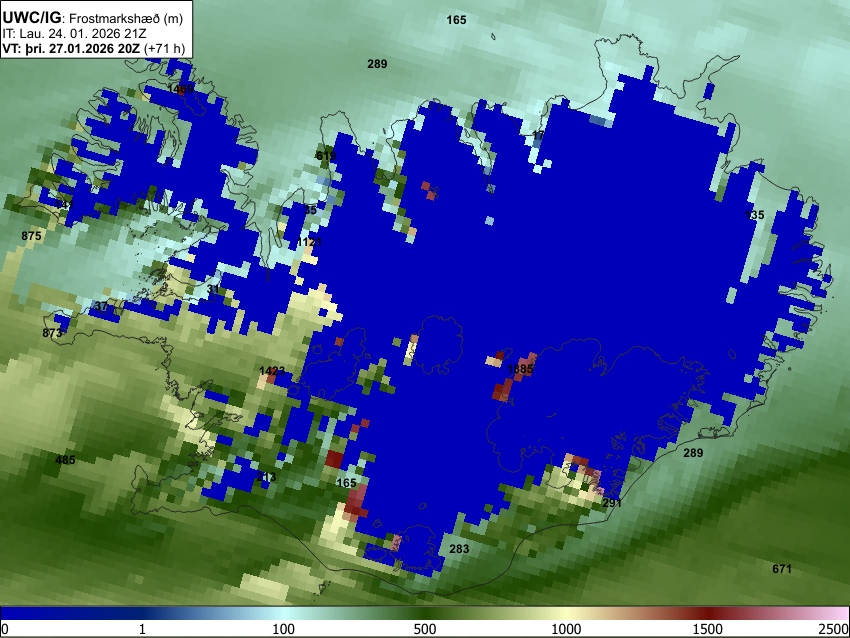
Task: Select the 2500 label on the color scale
Action: (834, 629)
